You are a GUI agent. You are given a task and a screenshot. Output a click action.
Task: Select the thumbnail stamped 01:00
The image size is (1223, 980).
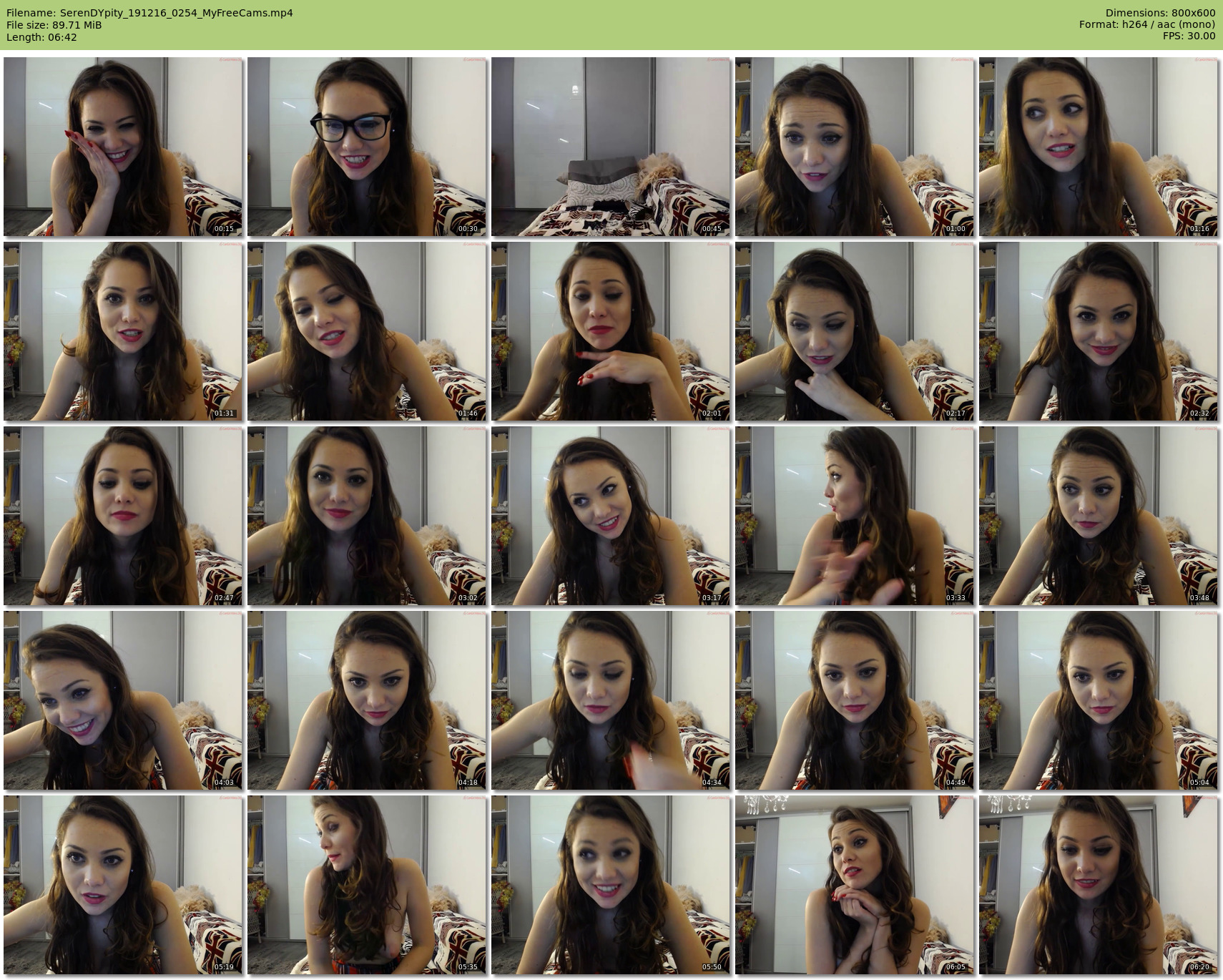tap(855, 147)
